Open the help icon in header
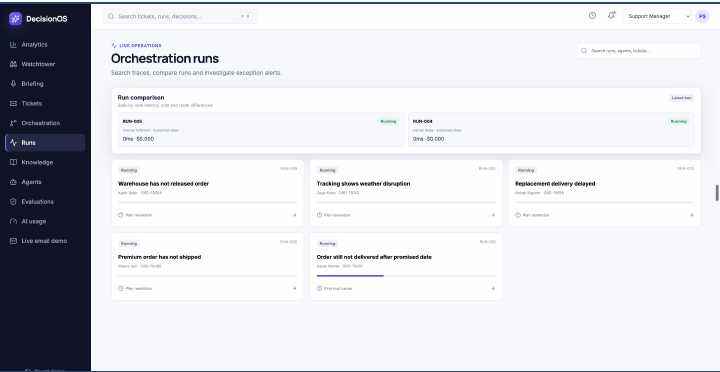Screen dimensions: 720x372 click(x=592, y=16)
